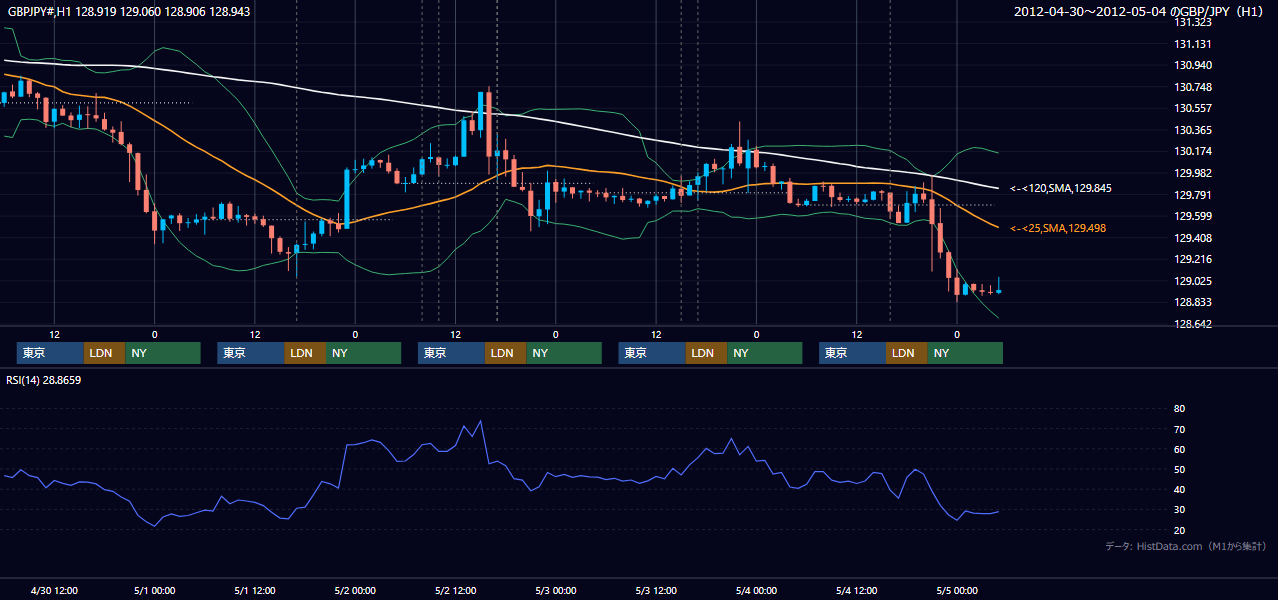Image resolution: width=1278 pixels, height=600 pixels.
Task: Select the 東京 session block for 5/3
Action: click(652, 353)
